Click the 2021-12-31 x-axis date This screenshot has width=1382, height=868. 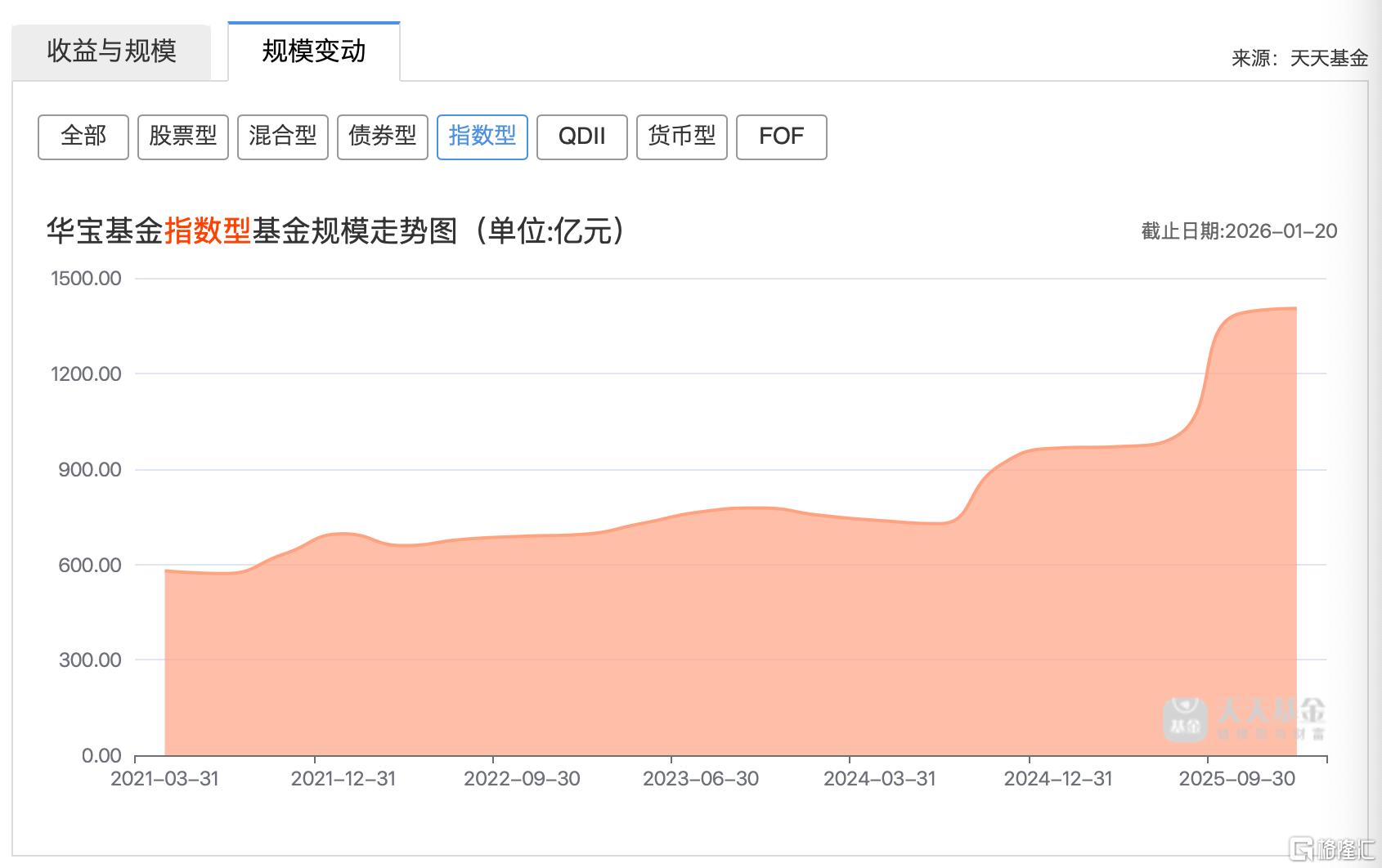click(343, 779)
